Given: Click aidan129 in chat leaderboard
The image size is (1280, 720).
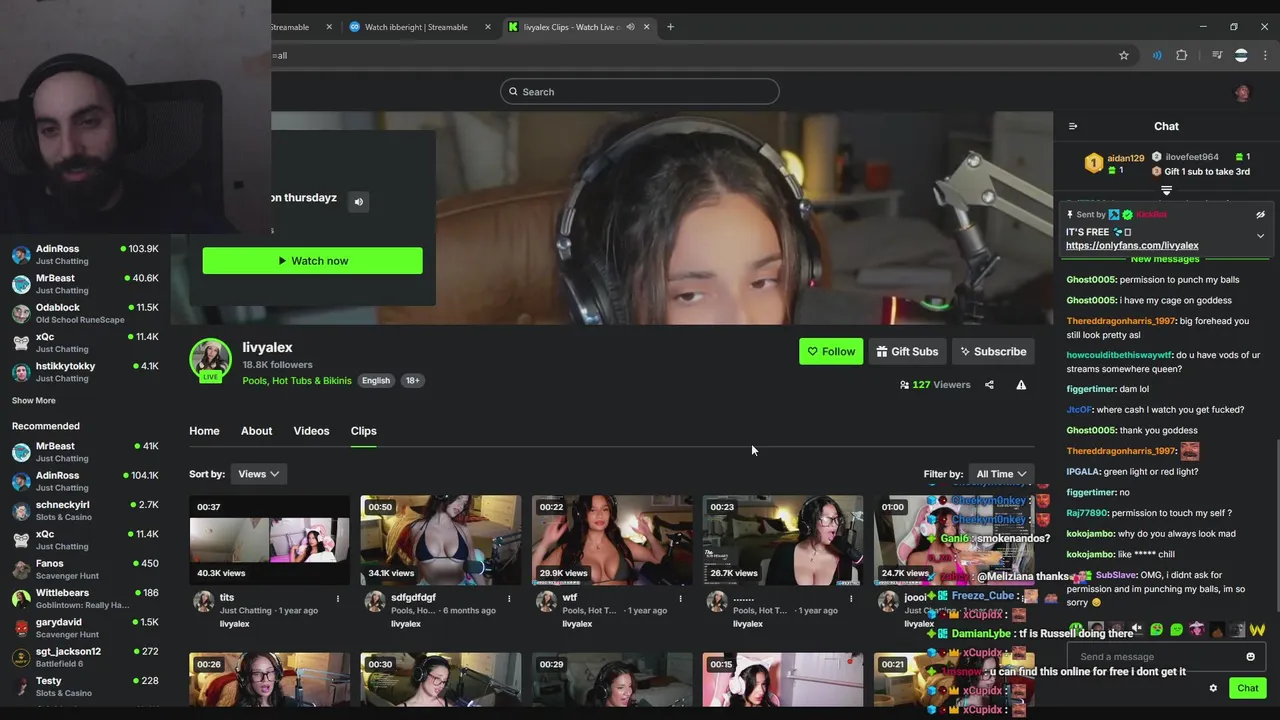Looking at the screenshot, I should click(1125, 158).
